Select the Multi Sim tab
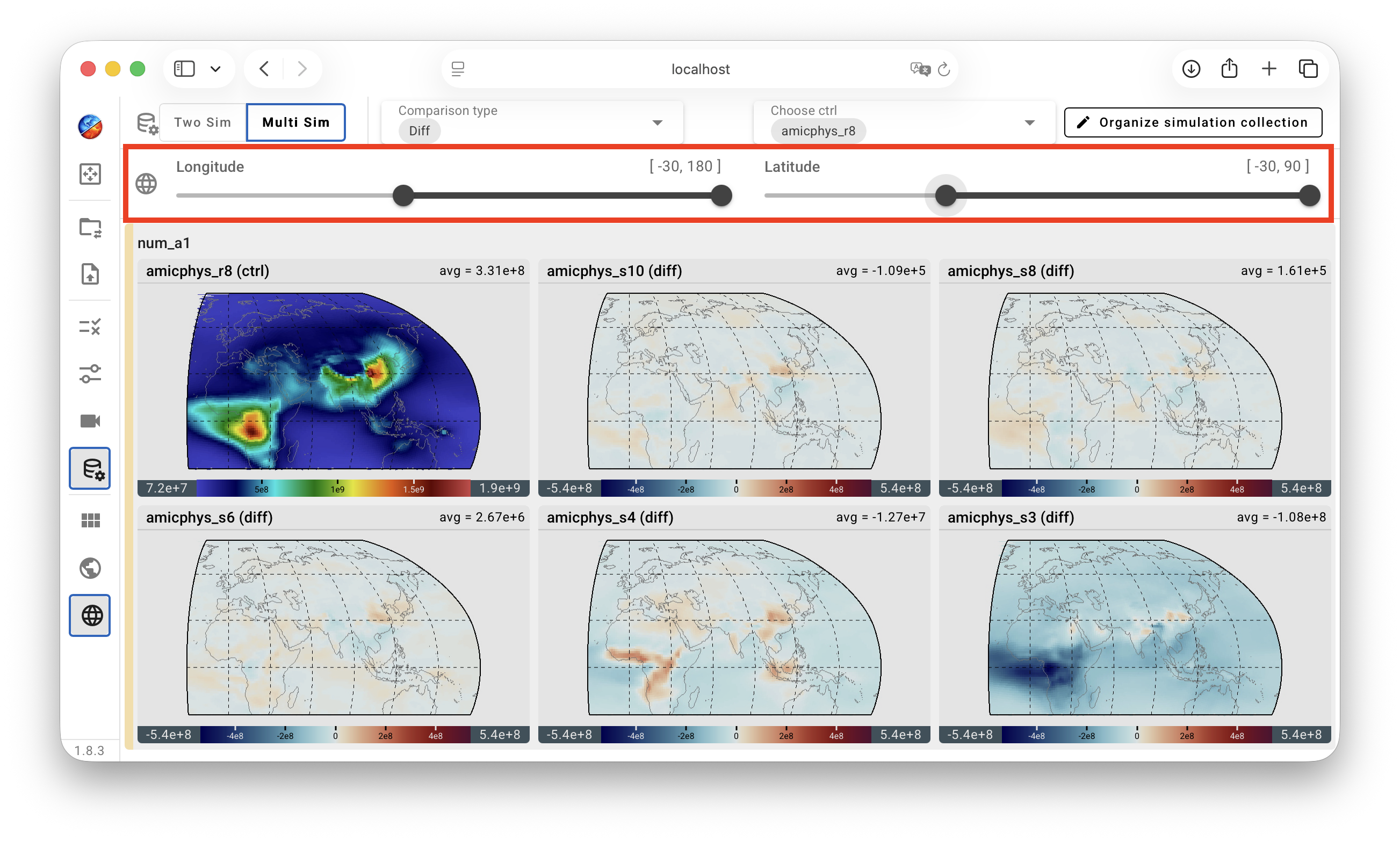This screenshot has width=1400, height=841. (296, 122)
